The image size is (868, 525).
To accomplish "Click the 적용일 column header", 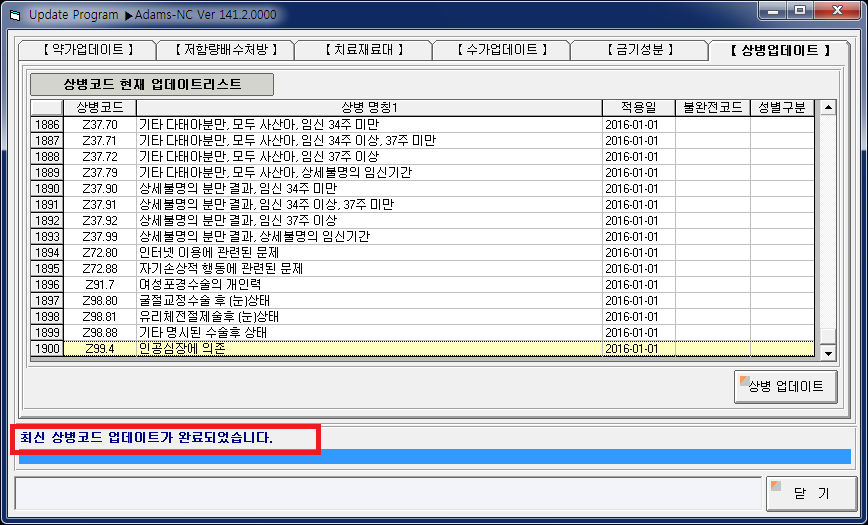I will click(x=639, y=107).
